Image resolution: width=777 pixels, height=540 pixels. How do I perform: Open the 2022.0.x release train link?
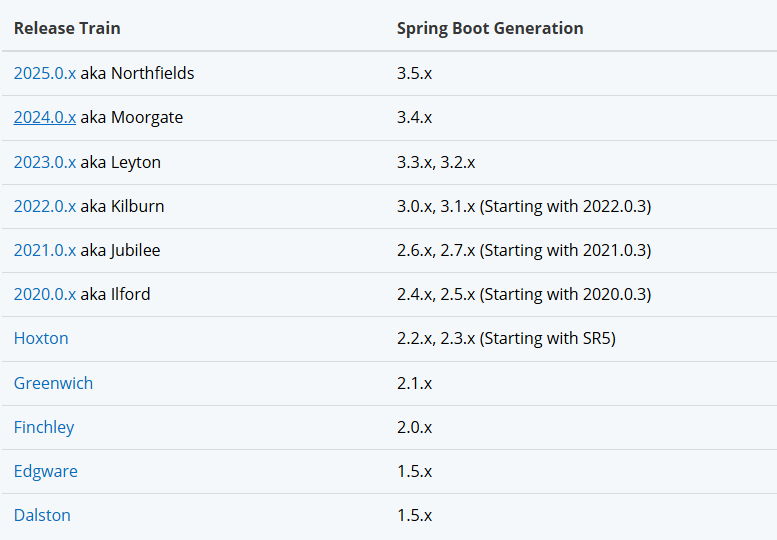click(x=45, y=206)
